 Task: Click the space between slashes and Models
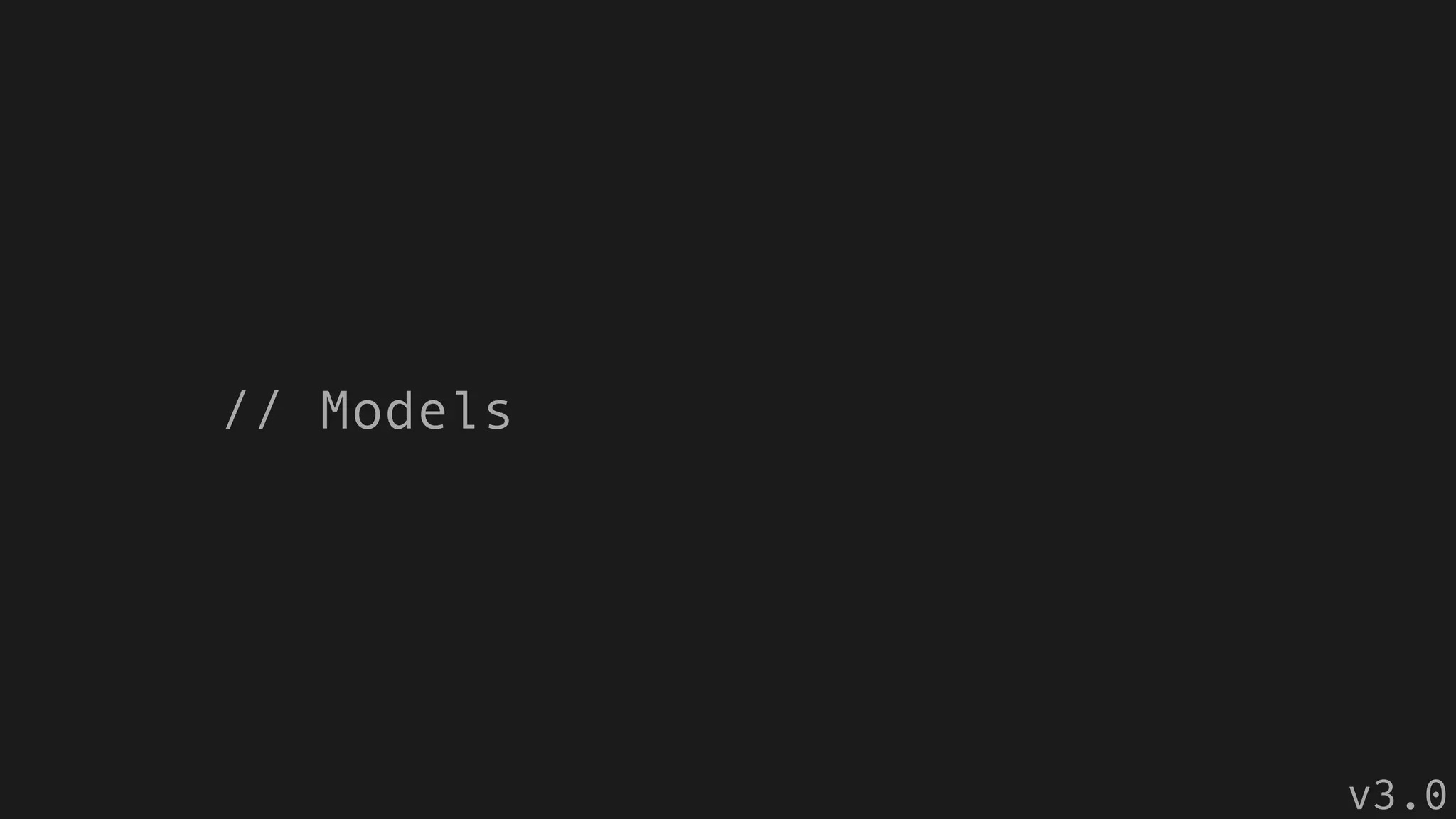tap(300, 410)
